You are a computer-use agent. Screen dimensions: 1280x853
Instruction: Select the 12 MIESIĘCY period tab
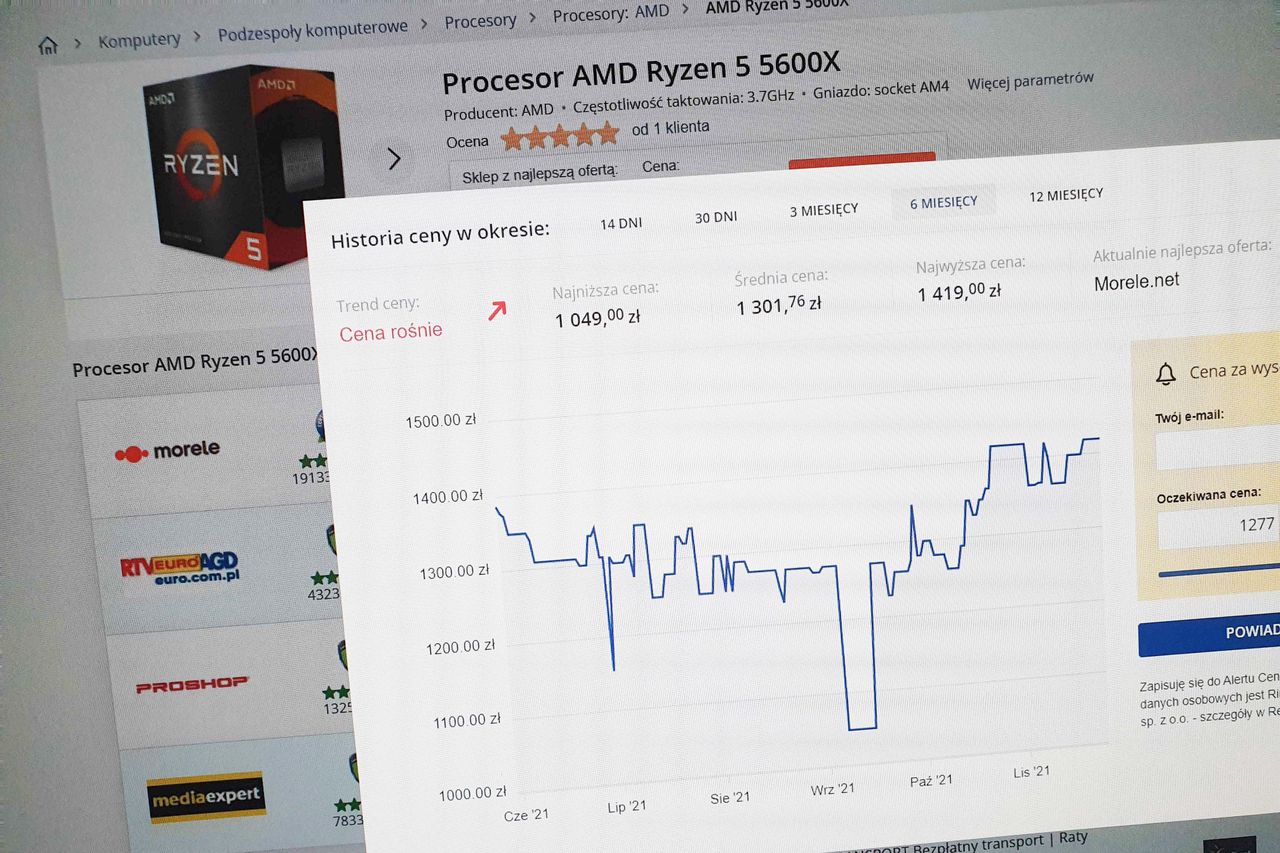[x=1066, y=194]
